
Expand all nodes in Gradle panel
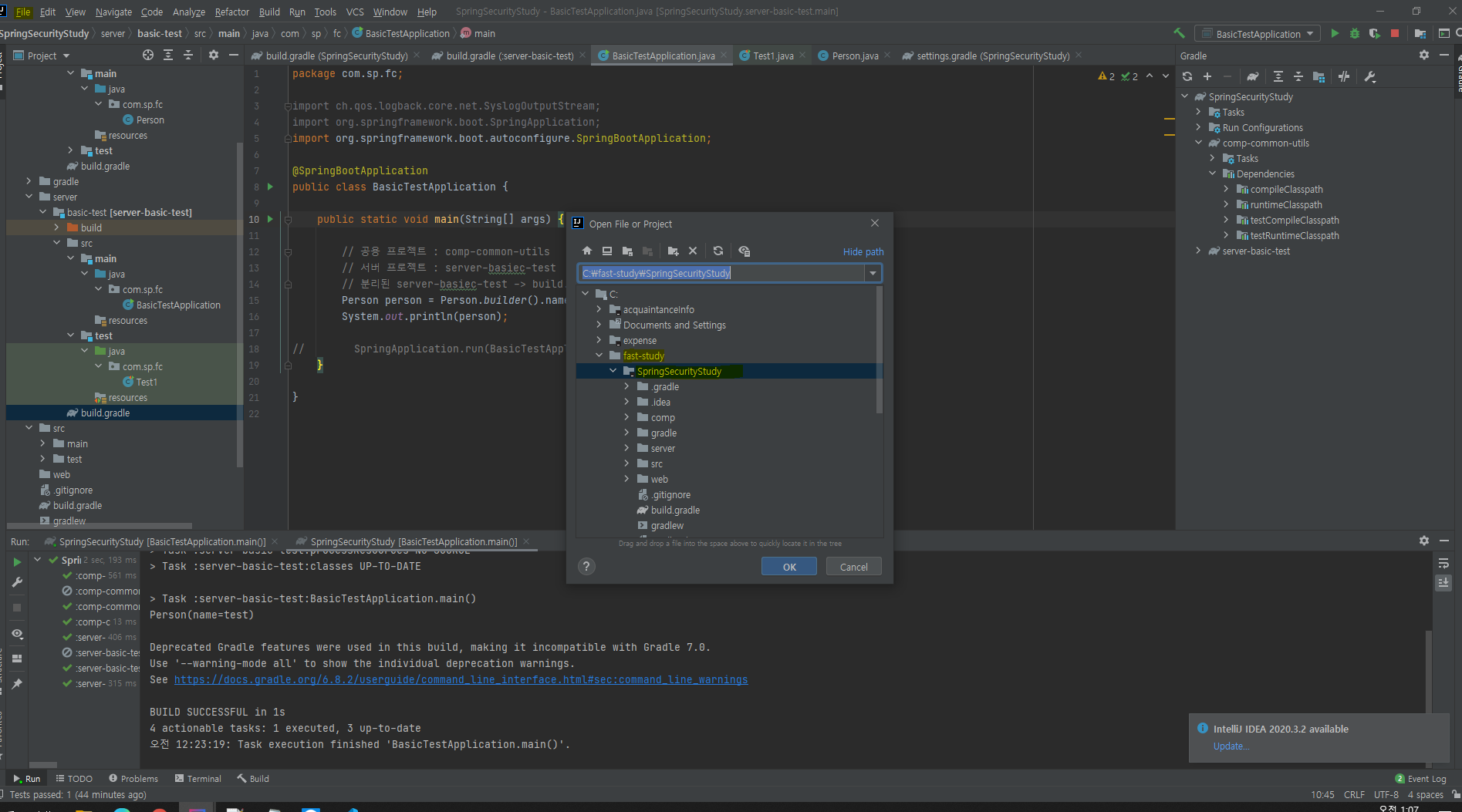1278,76
